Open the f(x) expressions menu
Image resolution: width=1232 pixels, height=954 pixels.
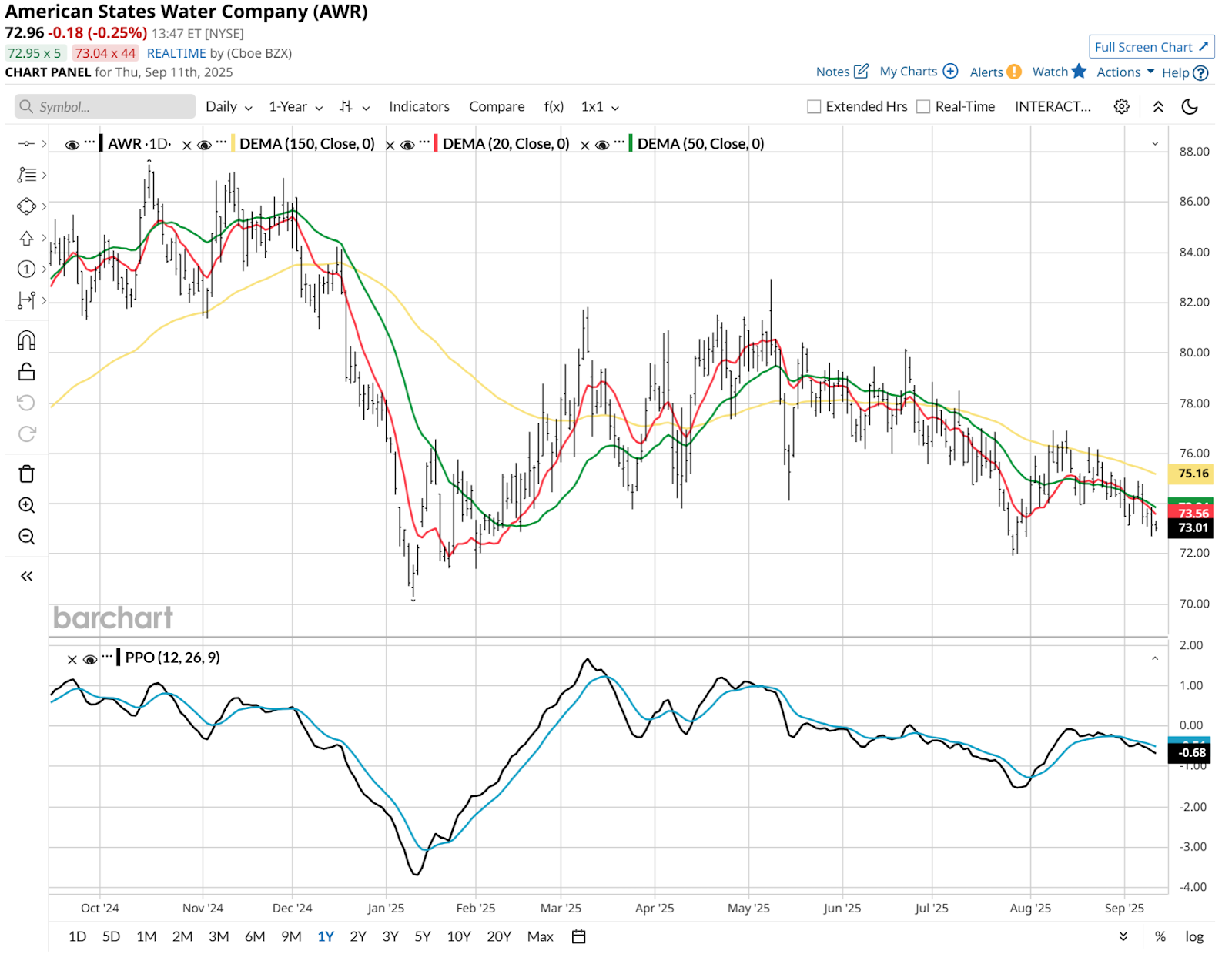tap(554, 106)
